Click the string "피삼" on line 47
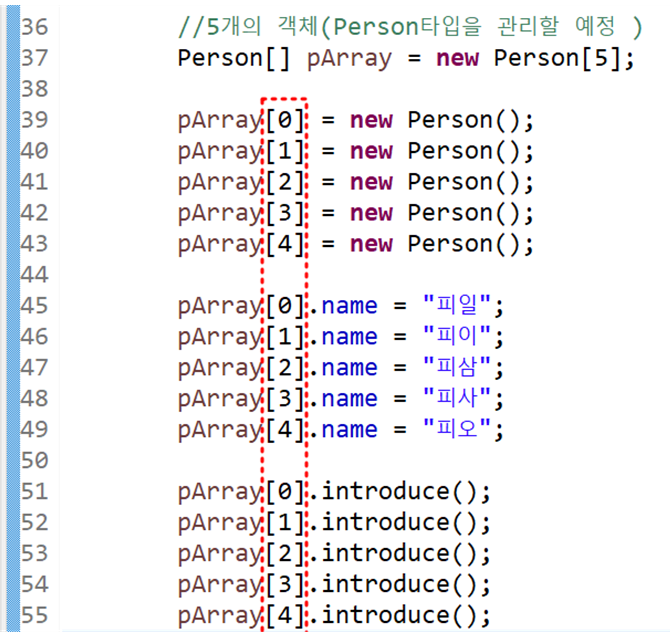Screen dimensions: 670x636 456,367
